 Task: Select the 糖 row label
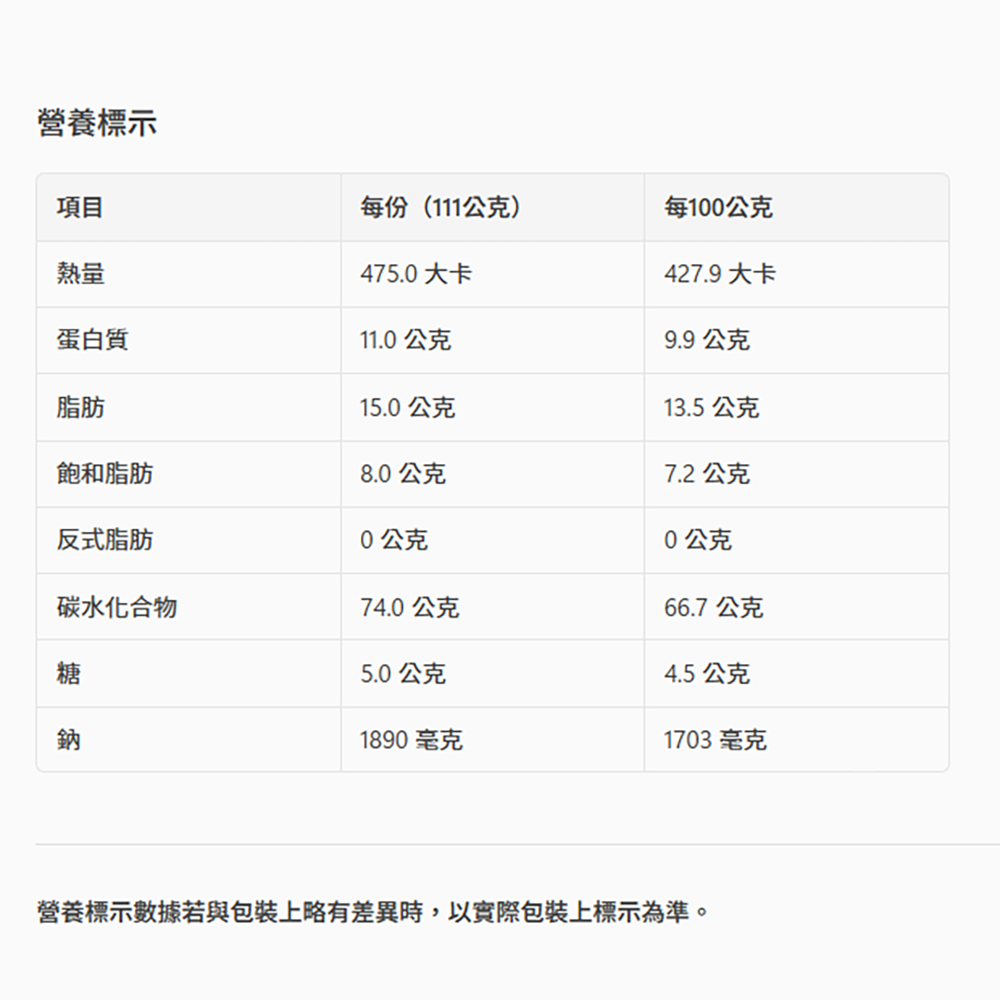click(x=69, y=673)
